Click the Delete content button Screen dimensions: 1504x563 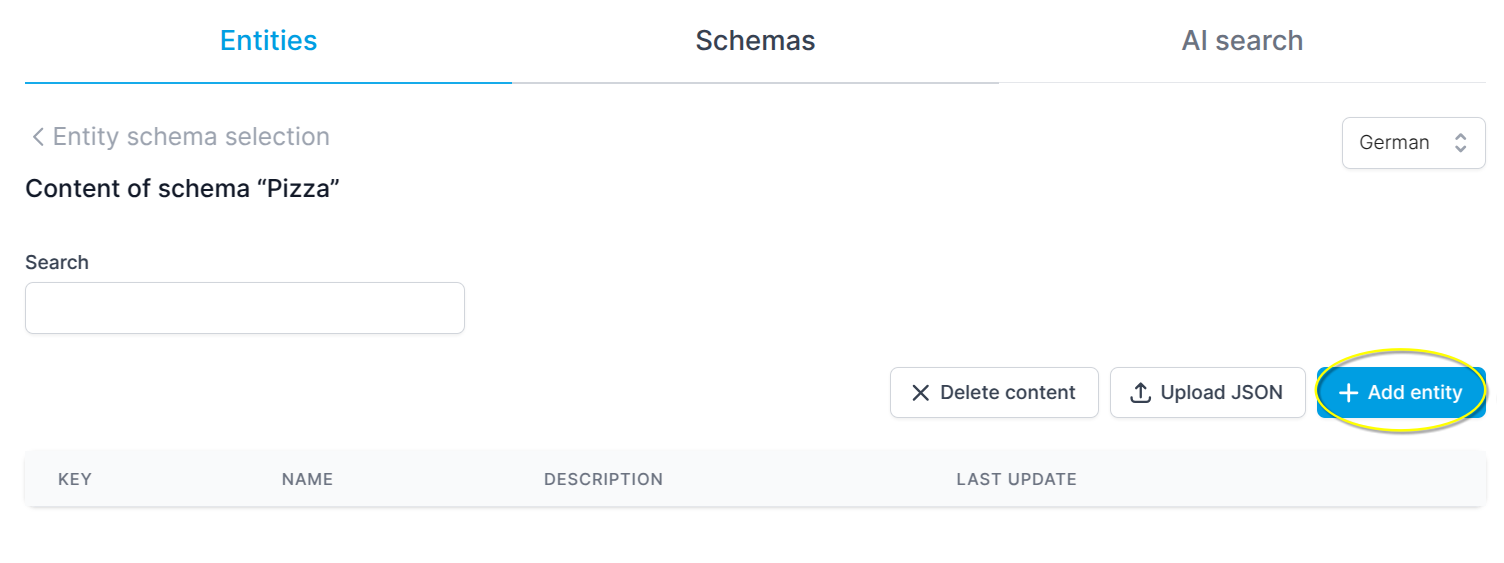[994, 393]
